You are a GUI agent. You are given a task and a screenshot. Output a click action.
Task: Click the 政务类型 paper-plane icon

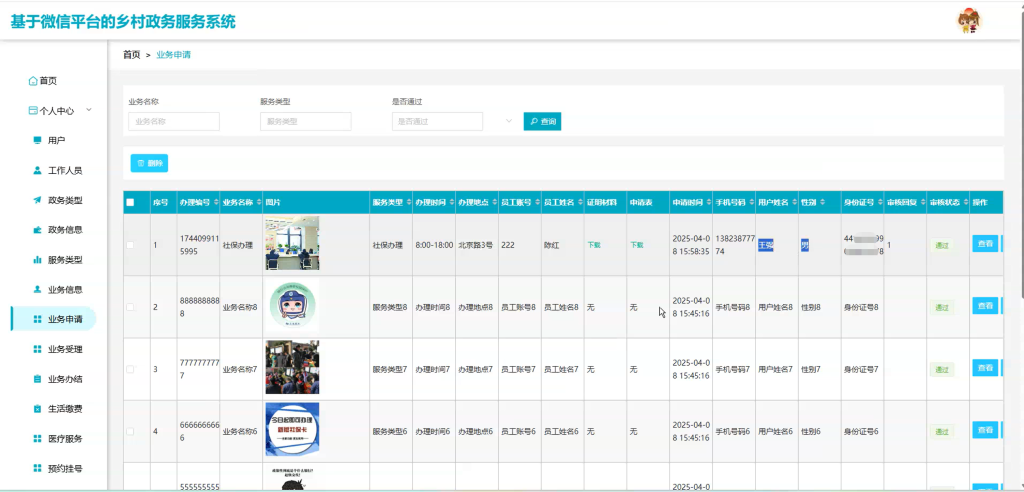37,200
